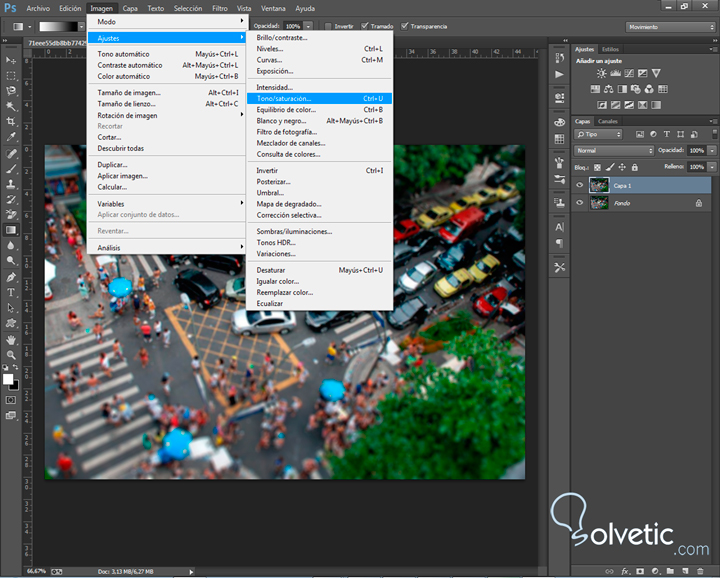
Task: Toggle lock transparent pixels
Action: (x=597, y=168)
